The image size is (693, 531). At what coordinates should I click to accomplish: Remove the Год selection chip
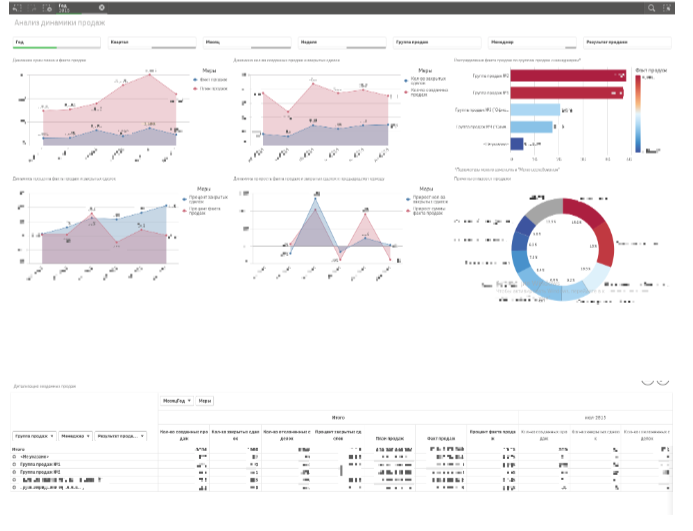point(102,7)
